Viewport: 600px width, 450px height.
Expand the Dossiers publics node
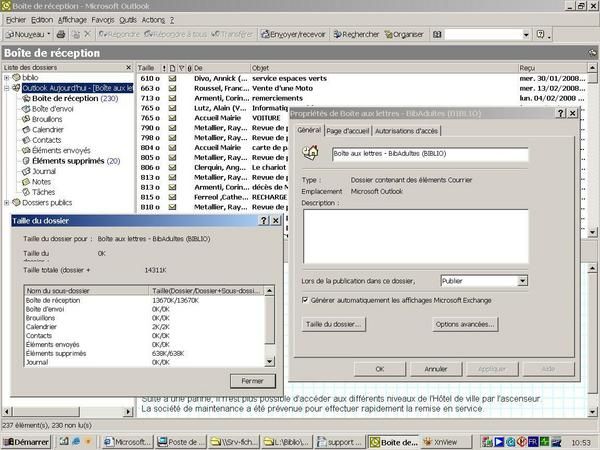pyautogui.click(x=7, y=203)
